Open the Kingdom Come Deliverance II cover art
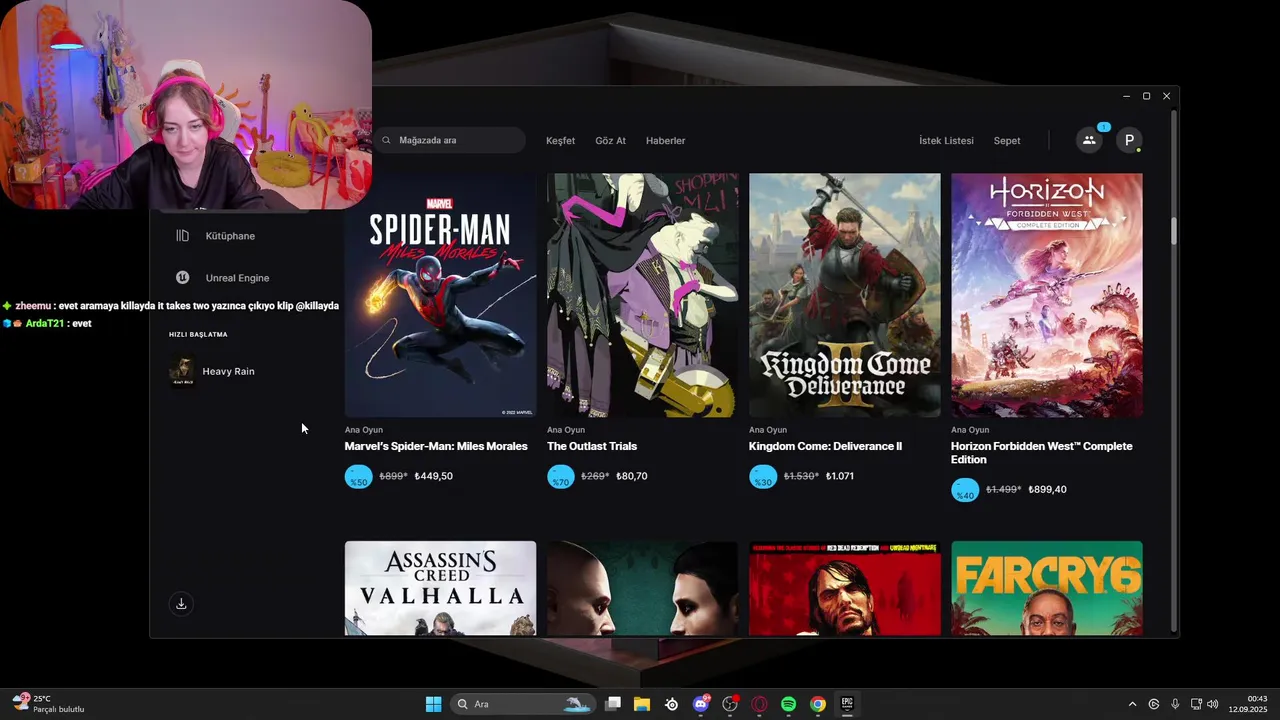 tap(845, 295)
